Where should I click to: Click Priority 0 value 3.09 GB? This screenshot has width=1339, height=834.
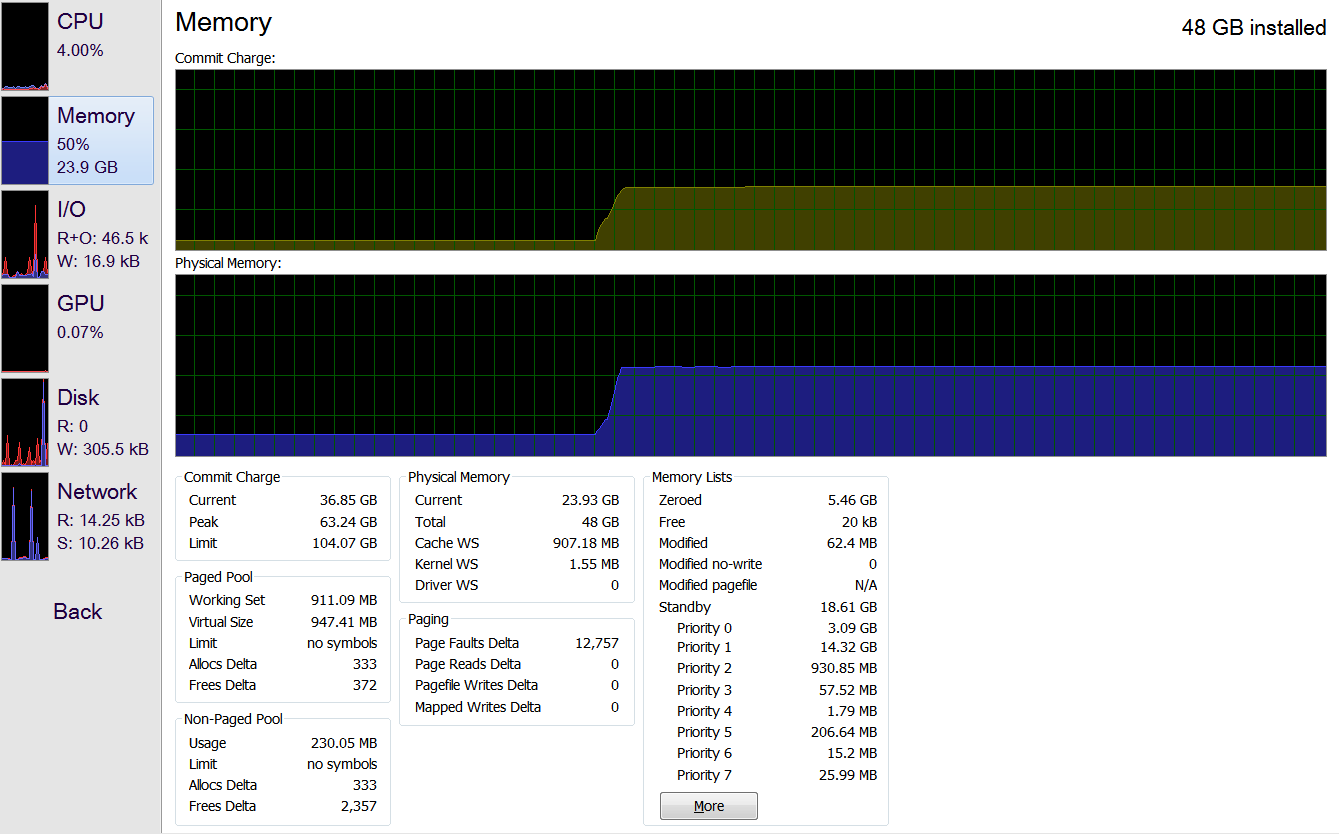852,628
